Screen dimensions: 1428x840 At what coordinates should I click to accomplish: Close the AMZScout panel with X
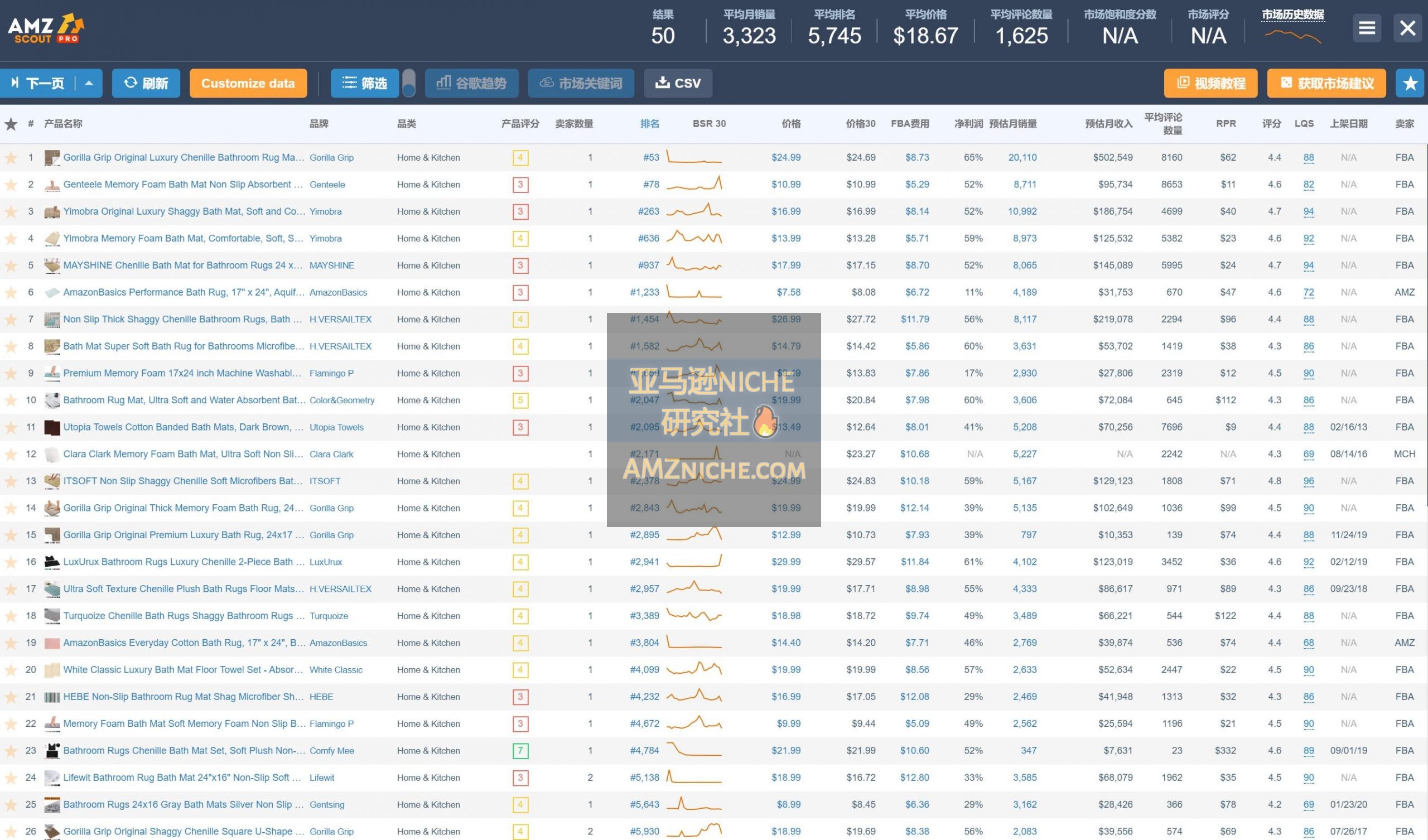click(x=1407, y=28)
